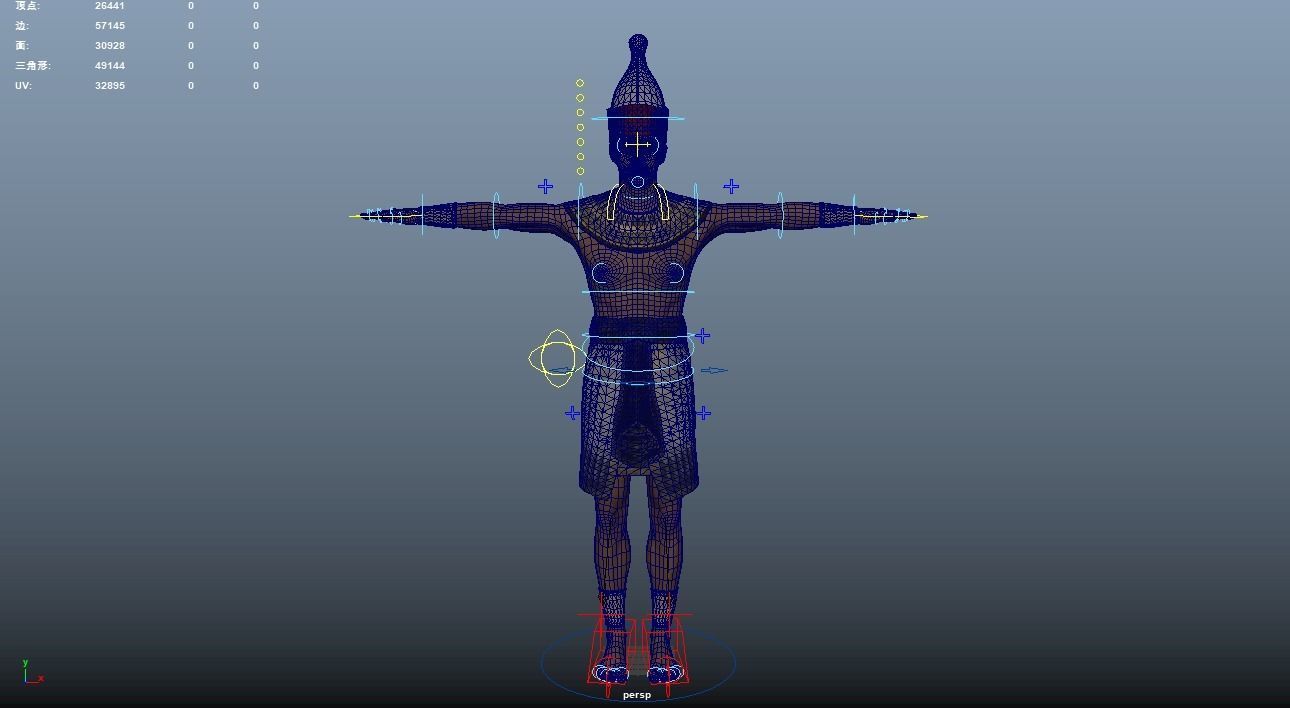This screenshot has height=708, width=1290.
Task: Select the right chest circle control
Action: [674, 273]
